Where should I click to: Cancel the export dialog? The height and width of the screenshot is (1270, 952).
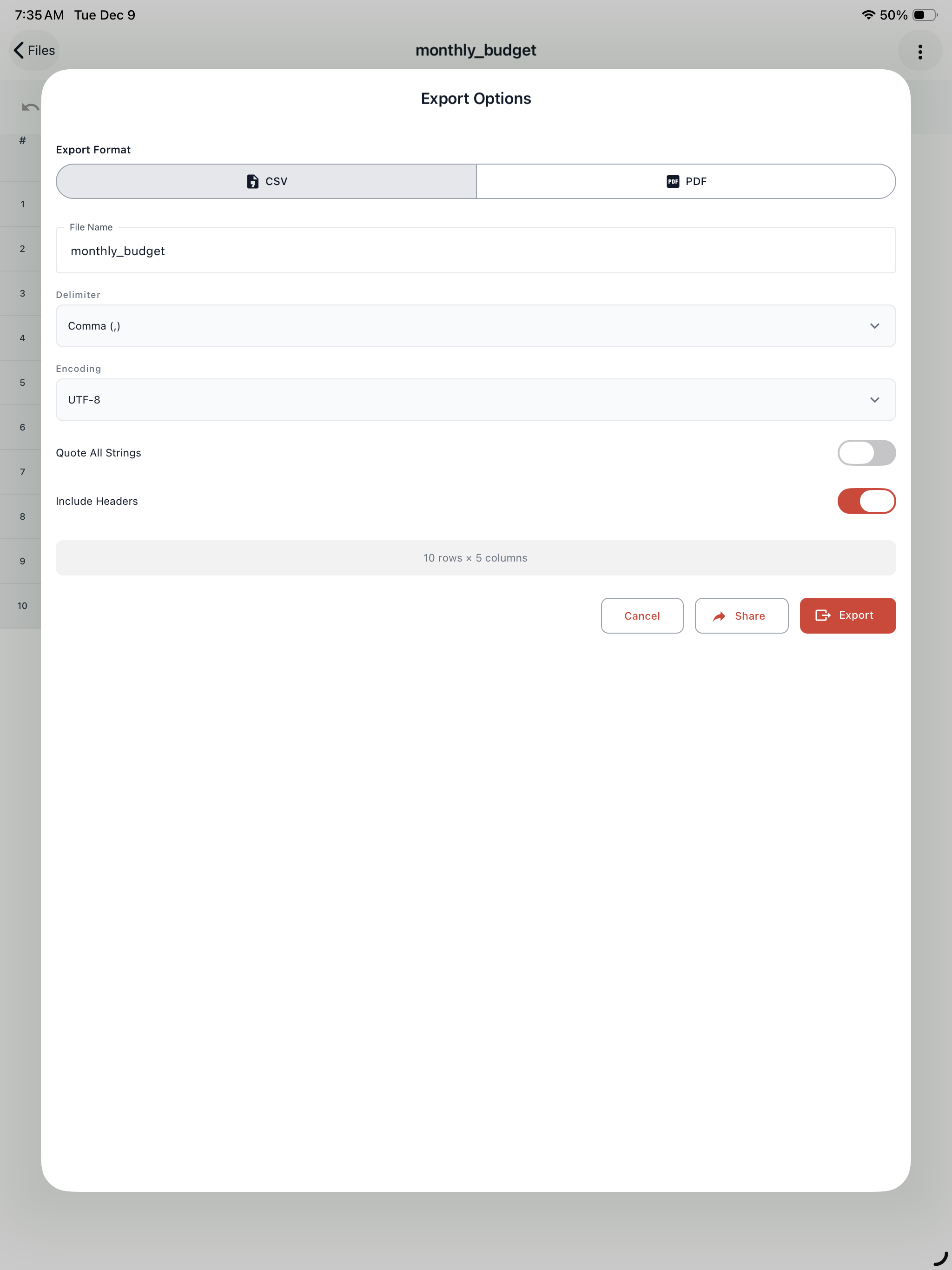point(642,615)
